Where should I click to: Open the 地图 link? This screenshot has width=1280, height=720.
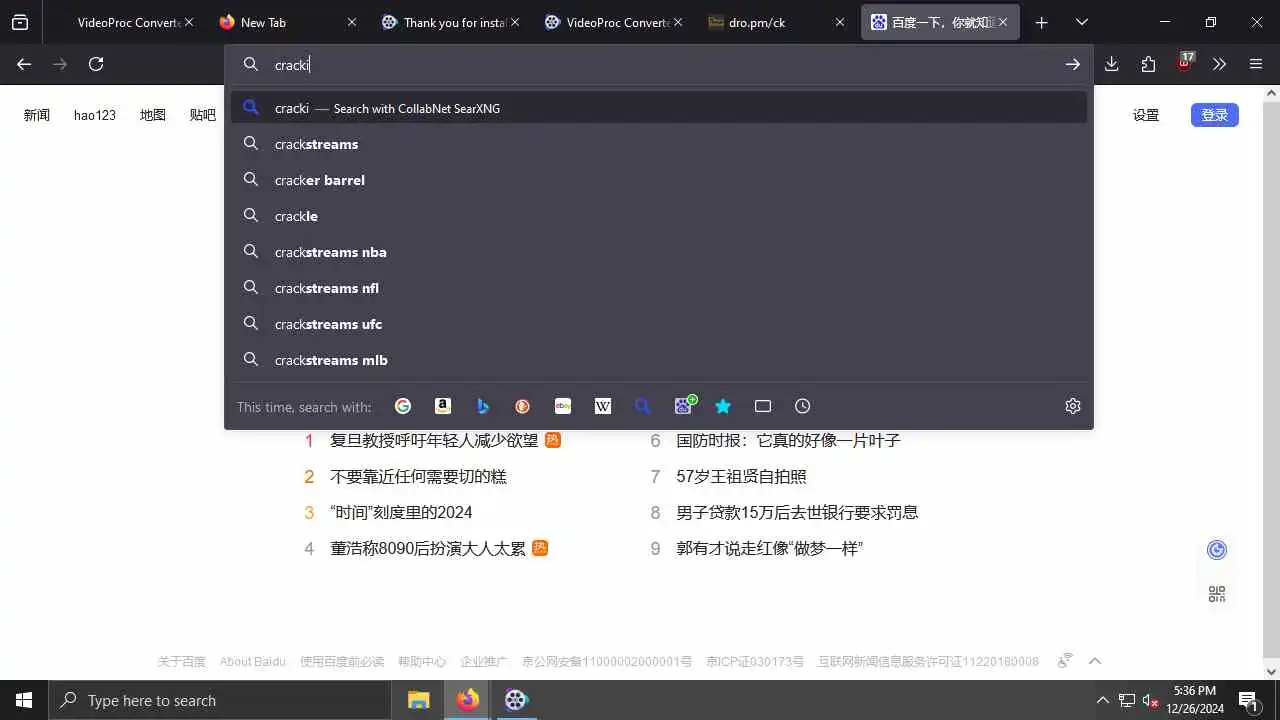click(153, 115)
